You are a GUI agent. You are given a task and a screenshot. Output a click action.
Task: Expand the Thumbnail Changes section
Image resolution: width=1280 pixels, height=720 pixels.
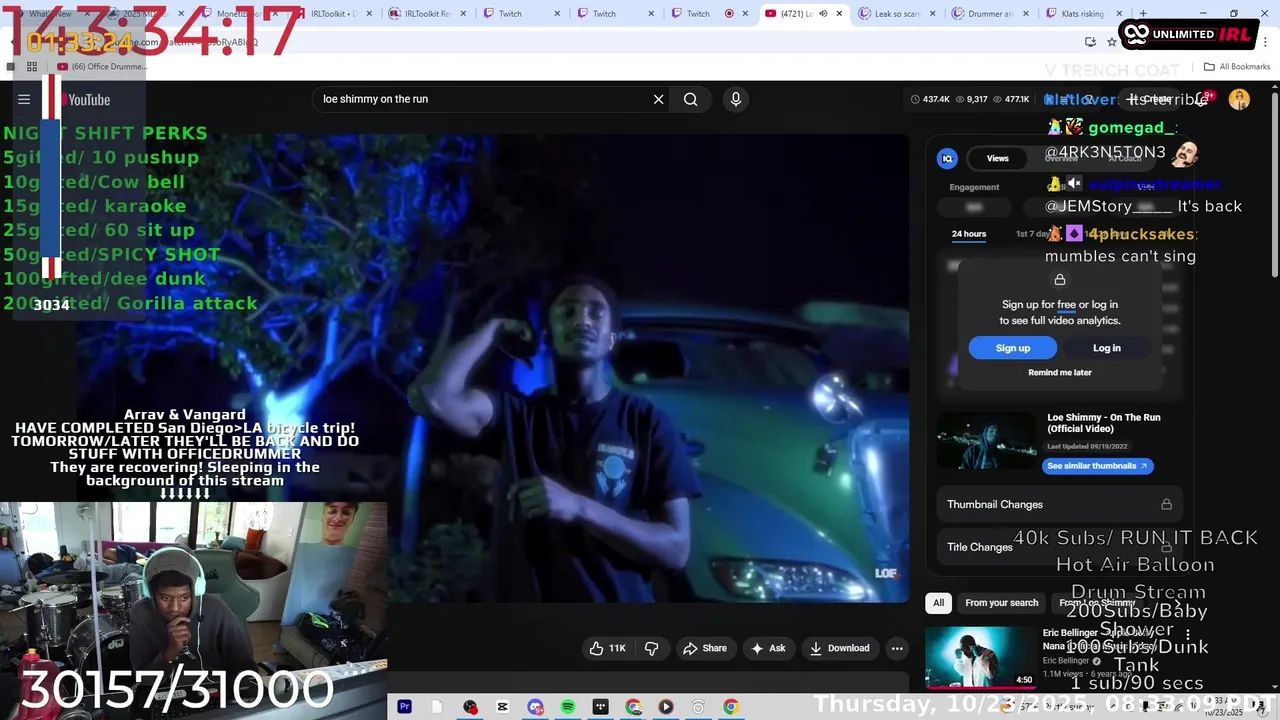1059,504
